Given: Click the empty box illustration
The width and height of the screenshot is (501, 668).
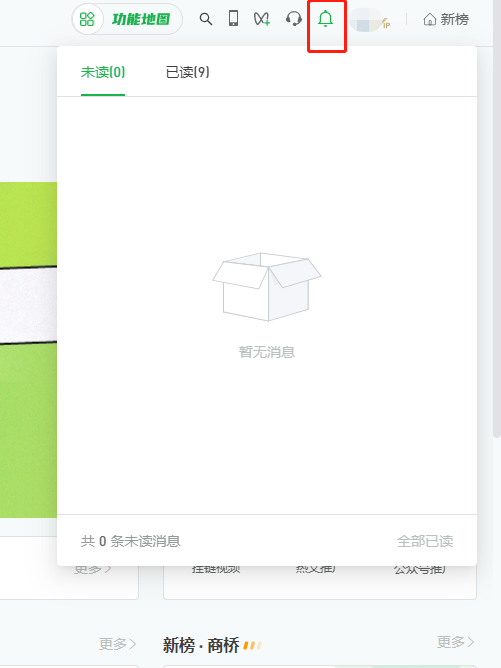Looking at the screenshot, I should tap(267, 287).
